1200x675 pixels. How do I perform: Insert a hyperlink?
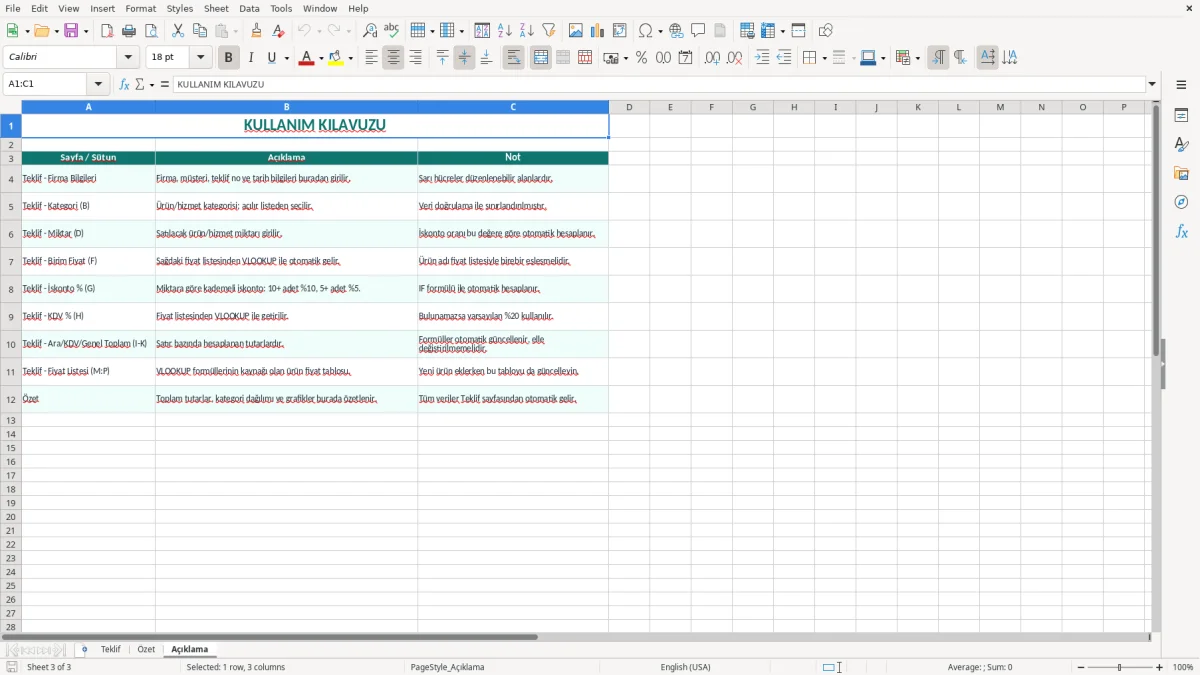(x=677, y=31)
